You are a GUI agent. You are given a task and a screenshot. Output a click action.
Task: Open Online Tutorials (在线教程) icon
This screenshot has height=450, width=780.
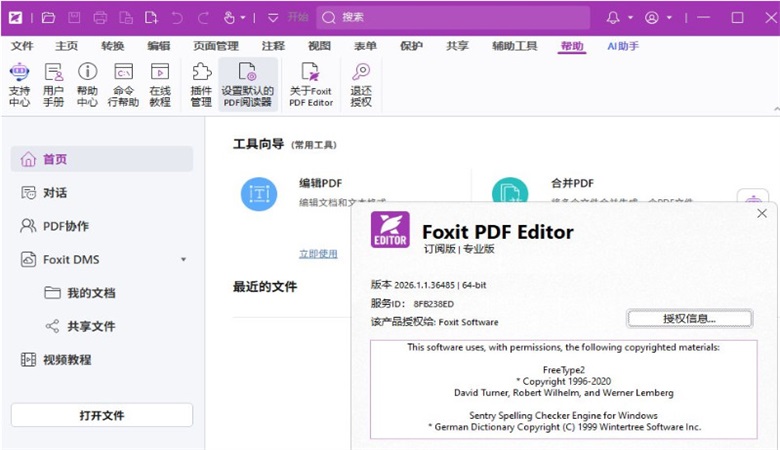[160, 85]
